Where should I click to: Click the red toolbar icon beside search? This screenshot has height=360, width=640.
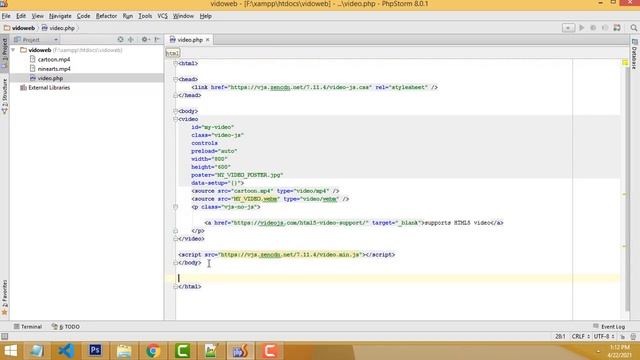617,28
